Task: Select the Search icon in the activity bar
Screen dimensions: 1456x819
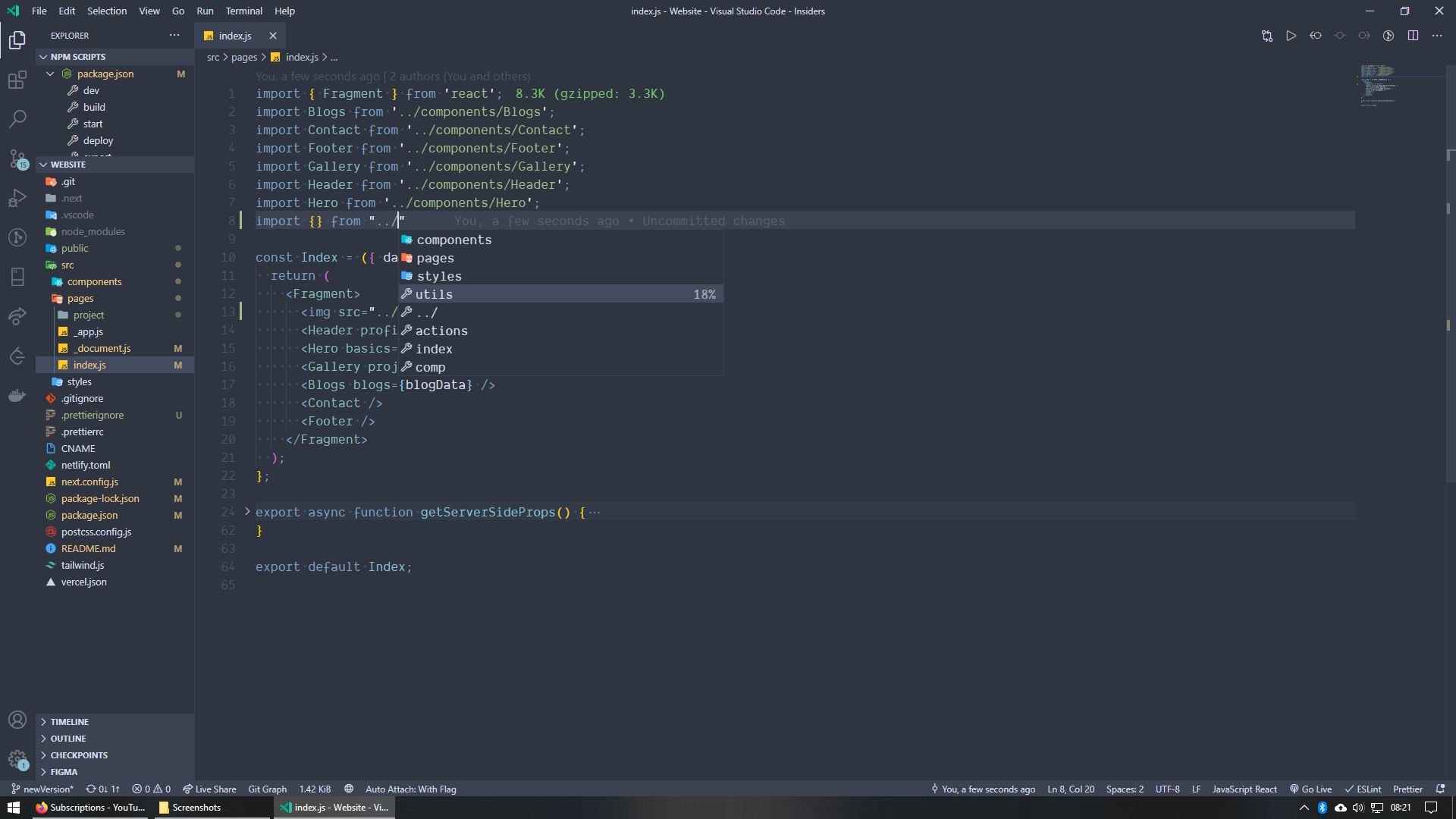Action: (17, 118)
